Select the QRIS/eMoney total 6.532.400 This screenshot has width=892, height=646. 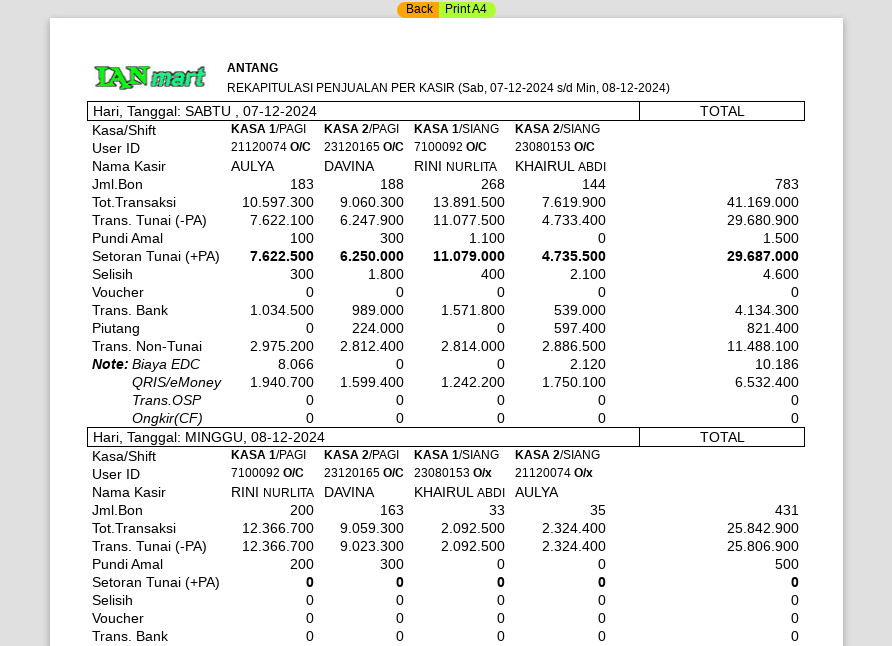click(766, 382)
